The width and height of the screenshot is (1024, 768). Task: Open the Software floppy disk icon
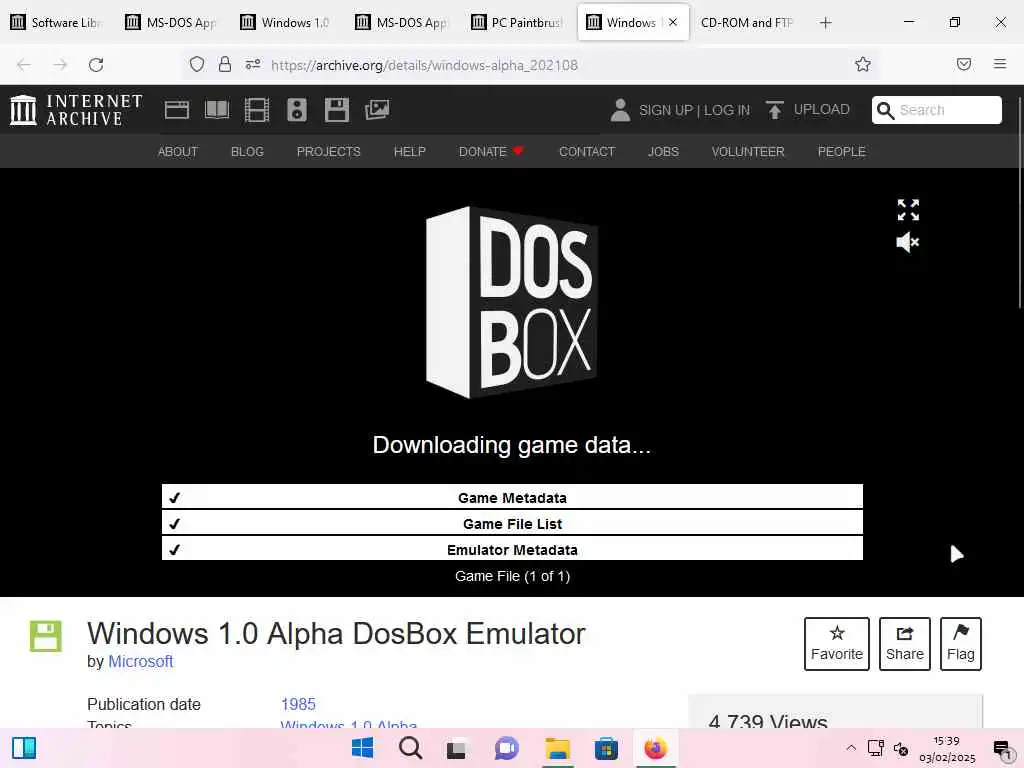(337, 110)
